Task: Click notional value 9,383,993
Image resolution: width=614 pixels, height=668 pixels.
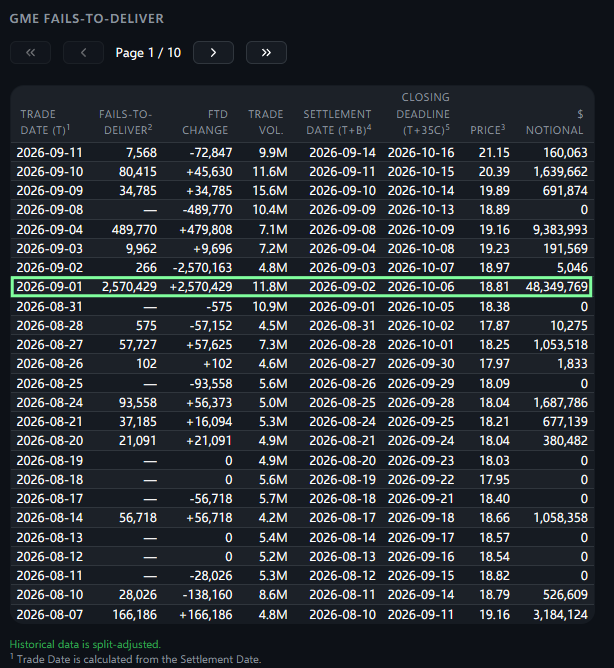Action: coord(560,230)
